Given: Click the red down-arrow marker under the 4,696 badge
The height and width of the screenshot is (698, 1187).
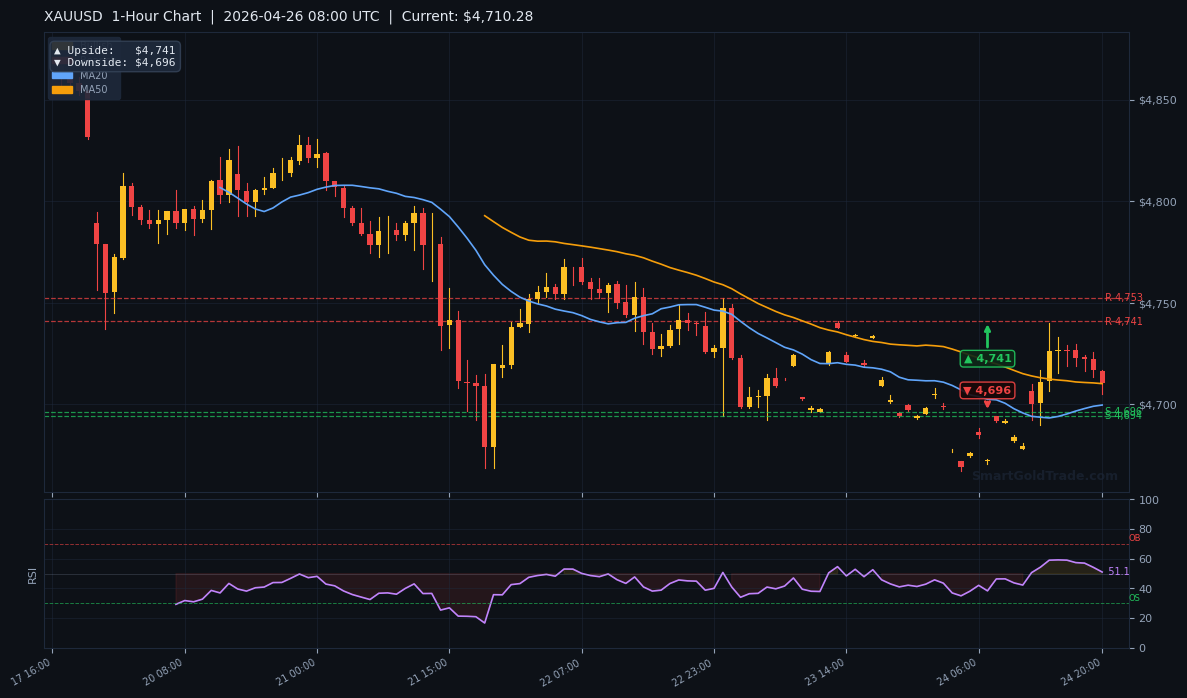Looking at the screenshot, I should pyautogui.click(x=987, y=403).
